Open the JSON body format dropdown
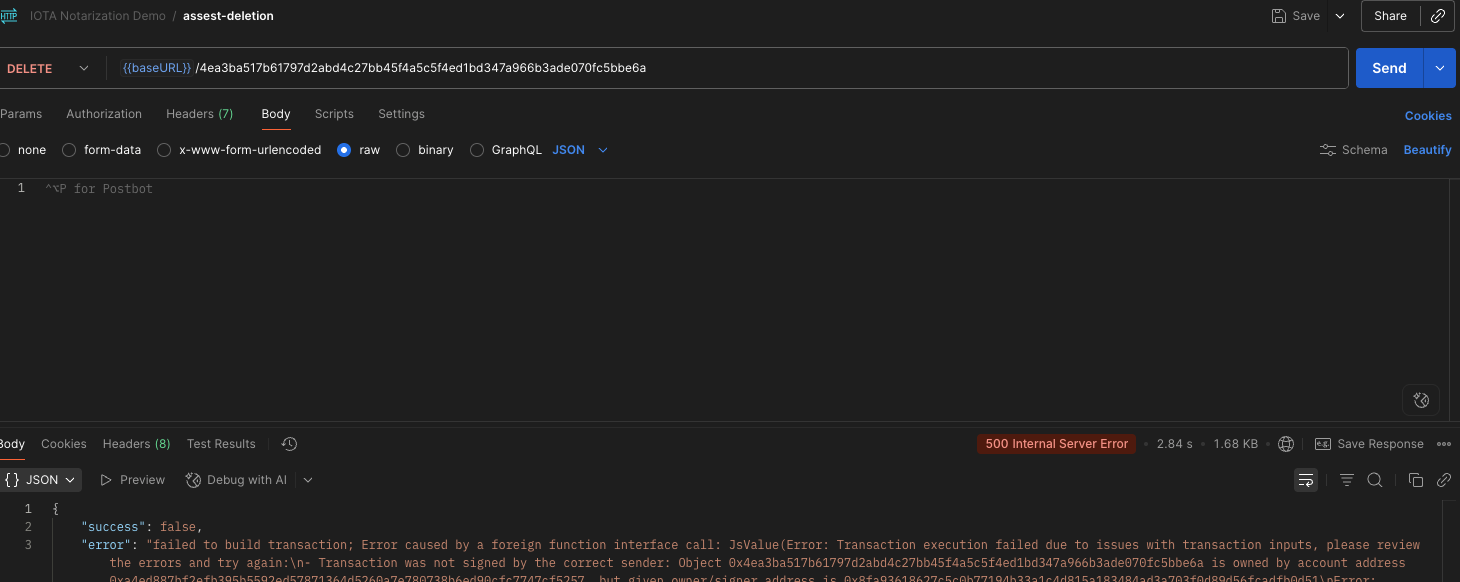Viewport: 1460px width, 582px height. [x=580, y=150]
